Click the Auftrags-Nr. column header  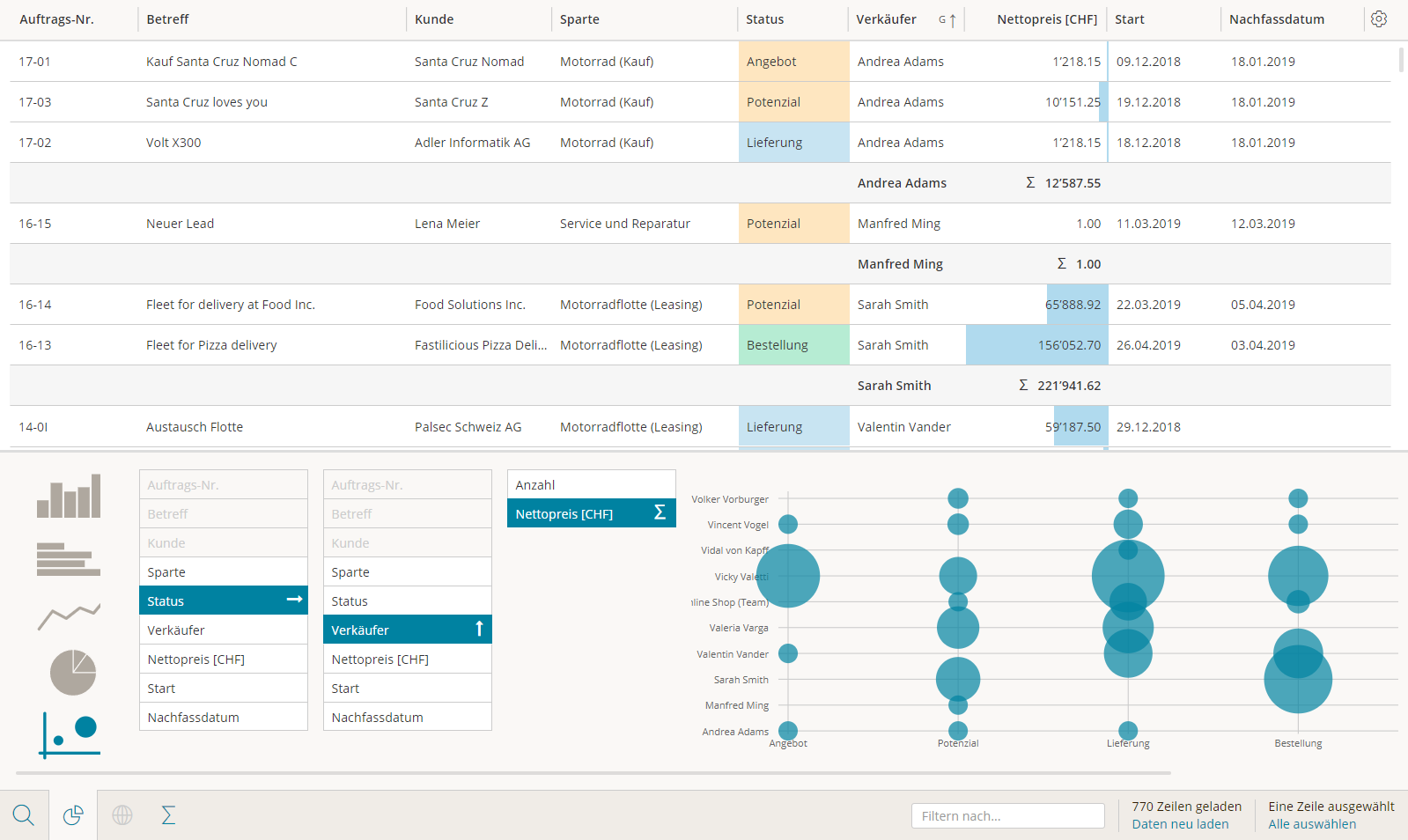[x=56, y=19]
